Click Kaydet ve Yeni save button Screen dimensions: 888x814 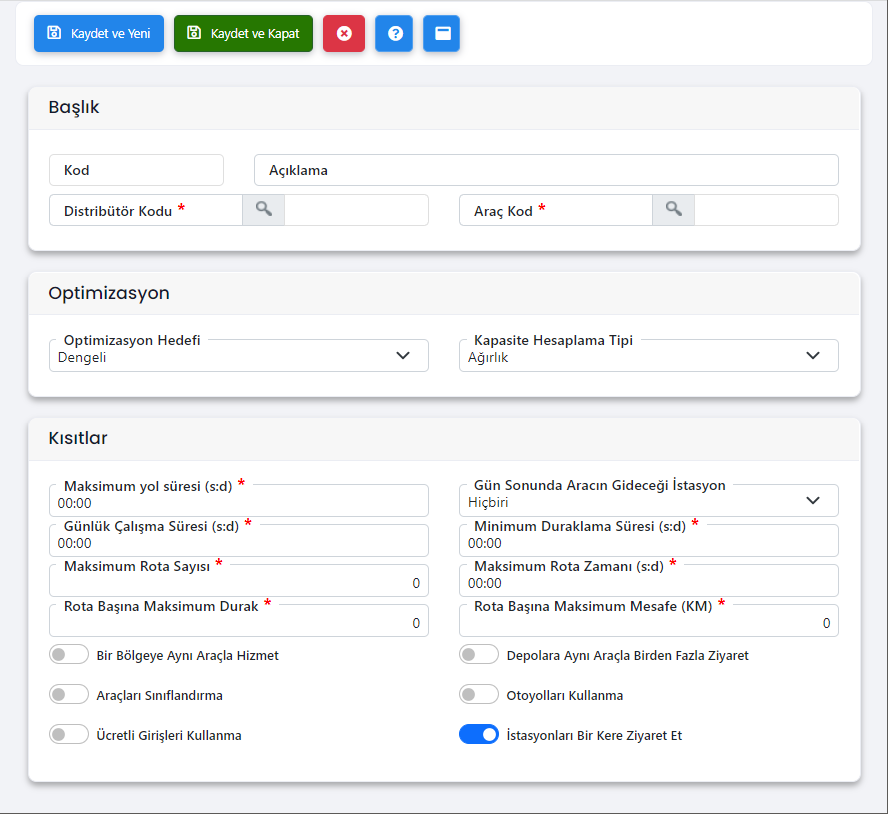pos(99,33)
